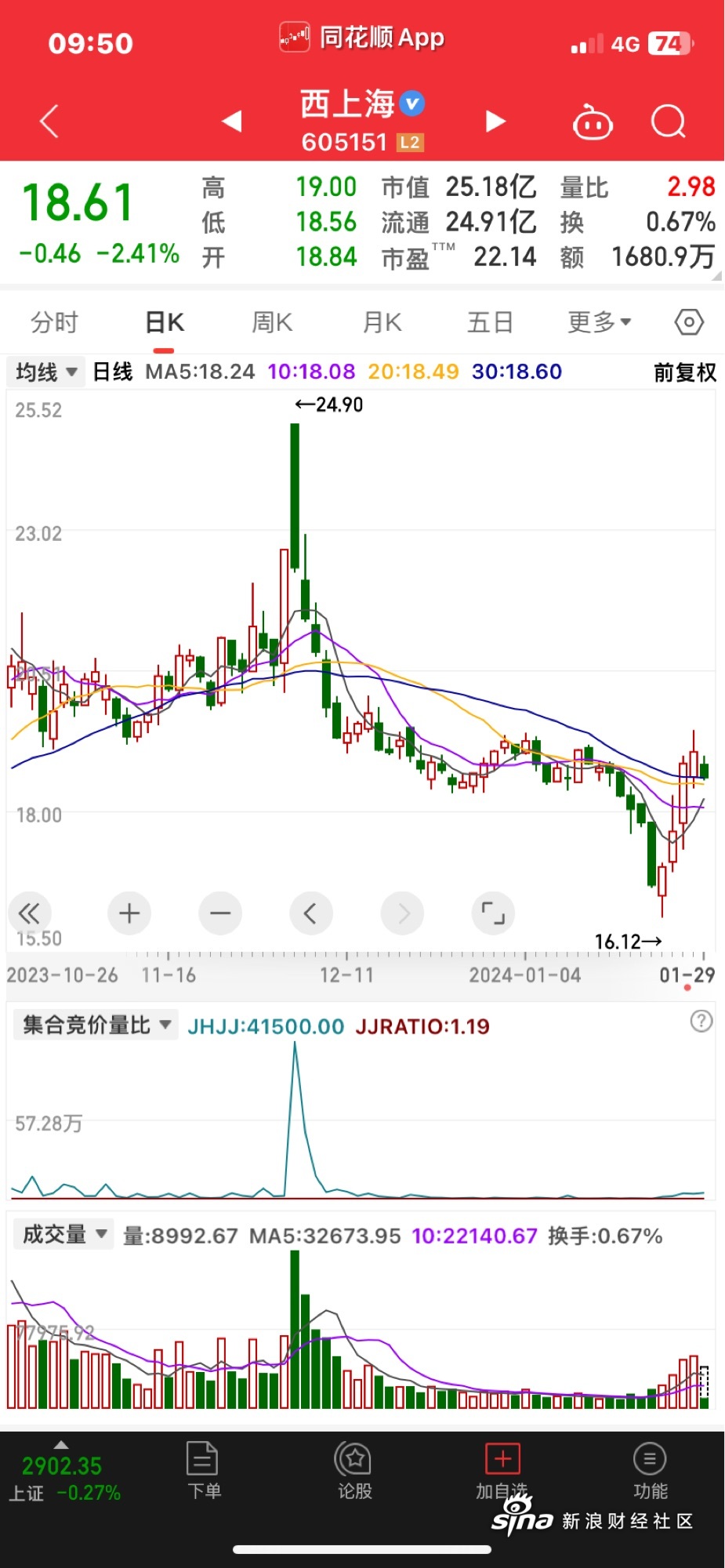725x1568 pixels.
Task: Expand chart to fullscreen icon
Action: [493, 913]
